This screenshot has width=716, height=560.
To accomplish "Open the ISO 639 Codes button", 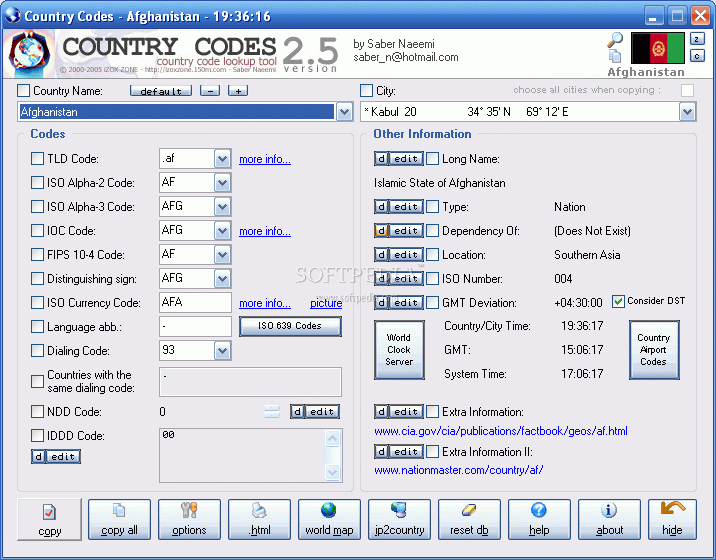I will click(x=290, y=326).
